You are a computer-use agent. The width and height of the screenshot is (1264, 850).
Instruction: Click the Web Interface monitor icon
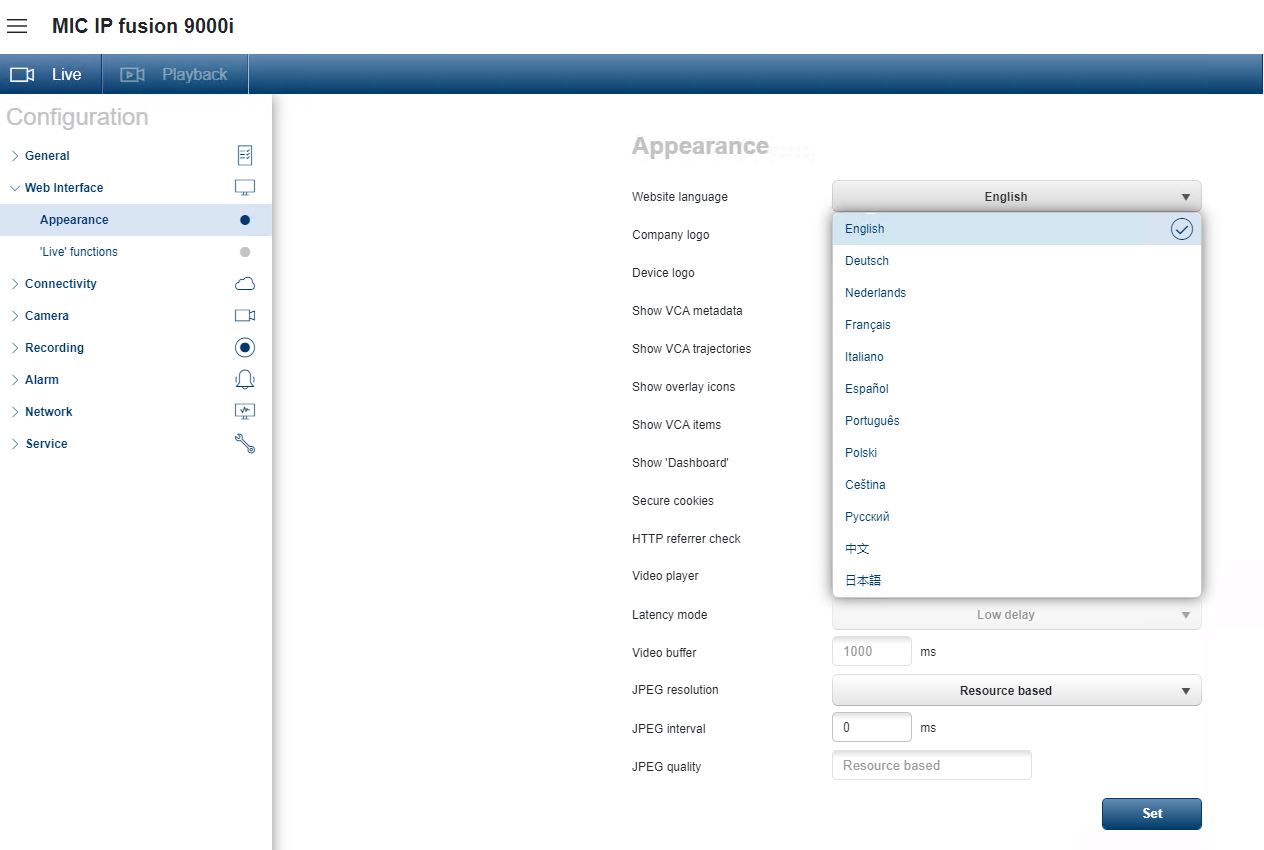245,187
